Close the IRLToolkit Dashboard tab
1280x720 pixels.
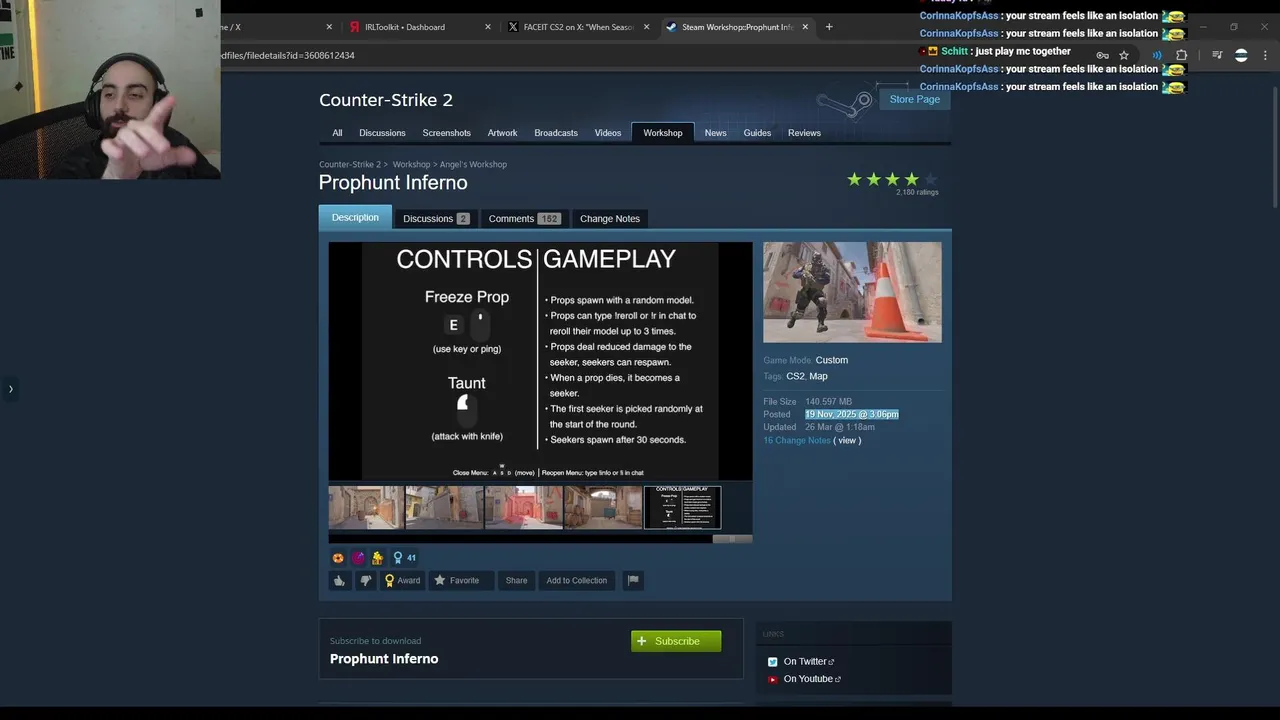coord(488,27)
